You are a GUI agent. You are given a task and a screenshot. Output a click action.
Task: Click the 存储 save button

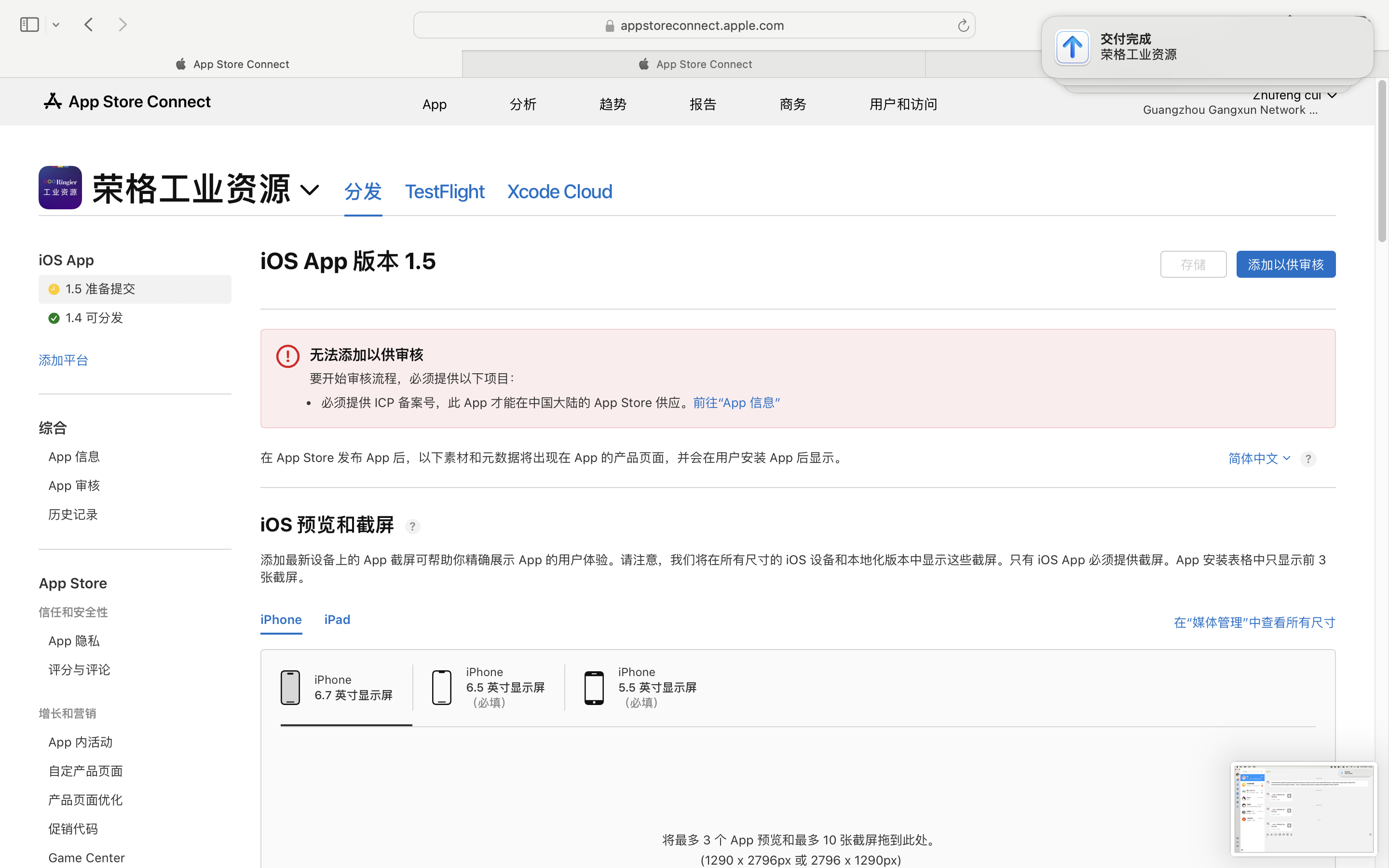click(1193, 265)
